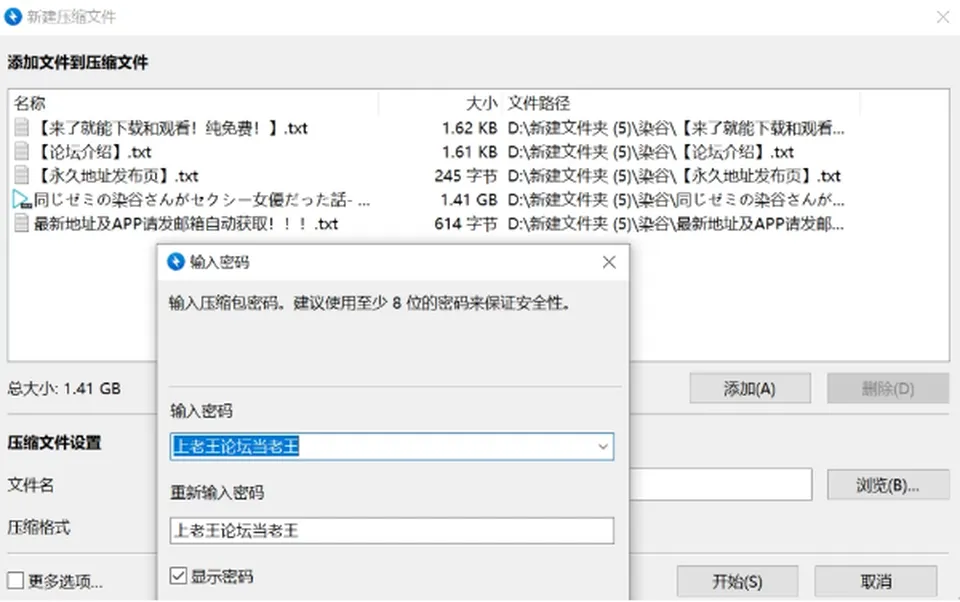Viewport: 960px width, 602px height.
Task: Close the 新建压缩文件 window
Action: pyautogui.click(x=943, y=17)
